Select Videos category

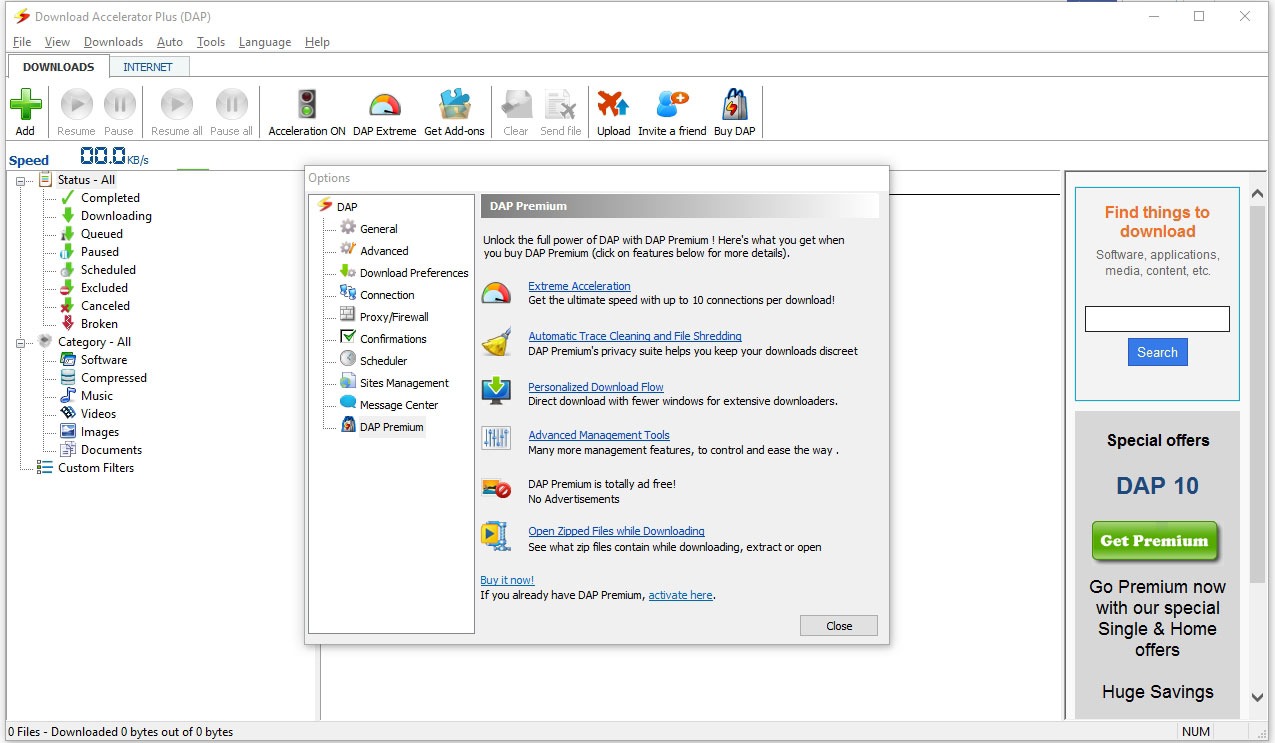[98, 414]
